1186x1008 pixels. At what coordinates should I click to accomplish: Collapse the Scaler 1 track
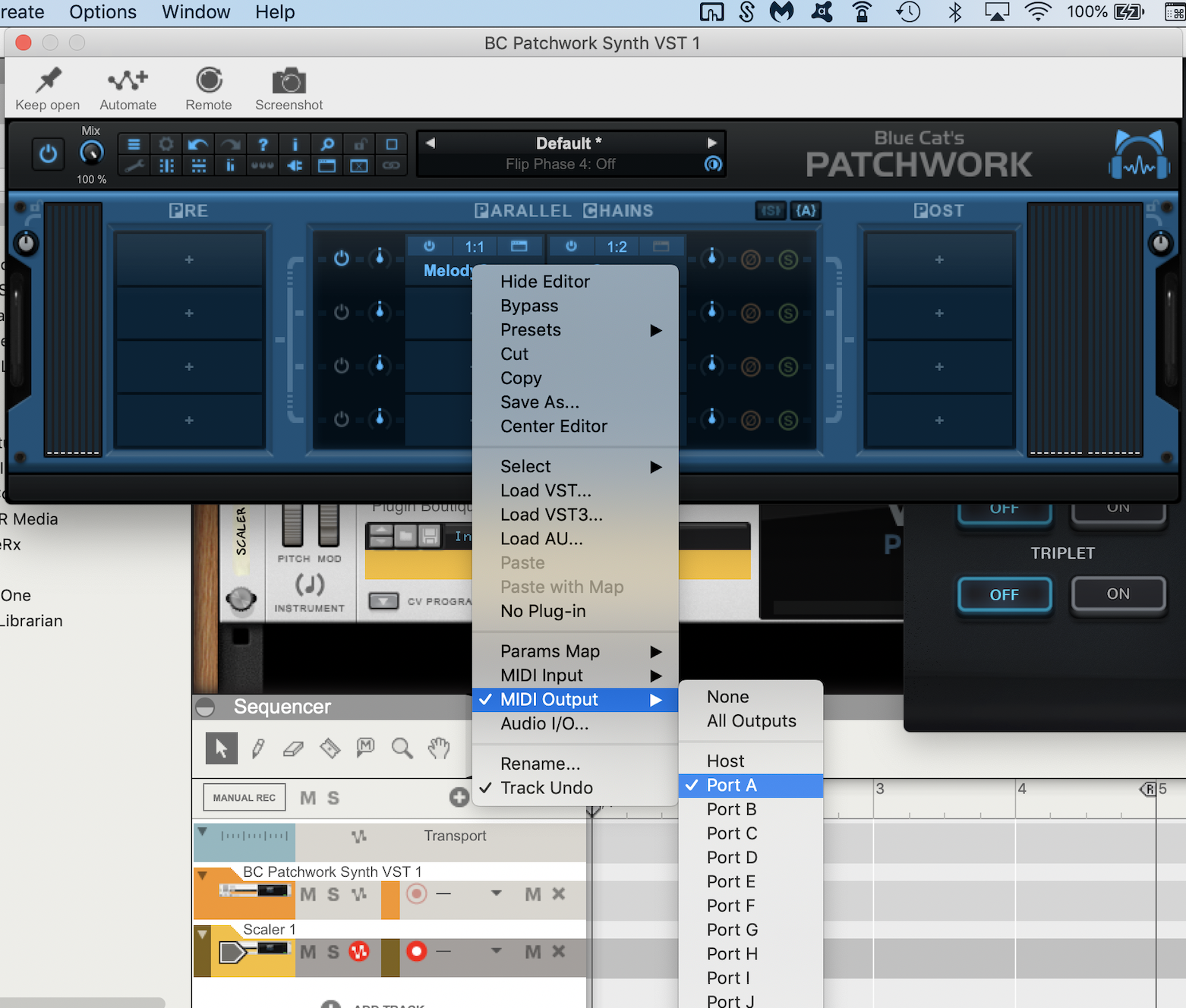(x=203, y=933)
